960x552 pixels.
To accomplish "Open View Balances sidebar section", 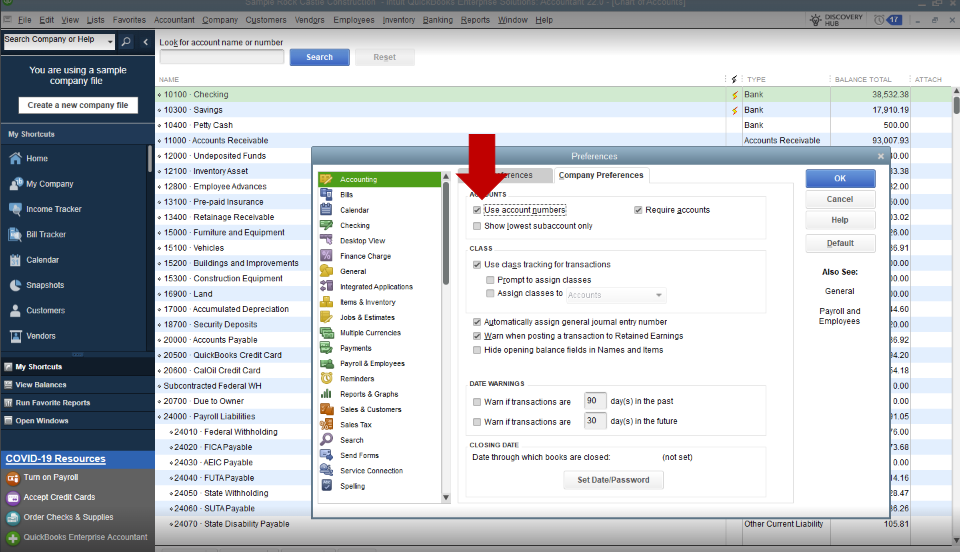I will [77, 385].
